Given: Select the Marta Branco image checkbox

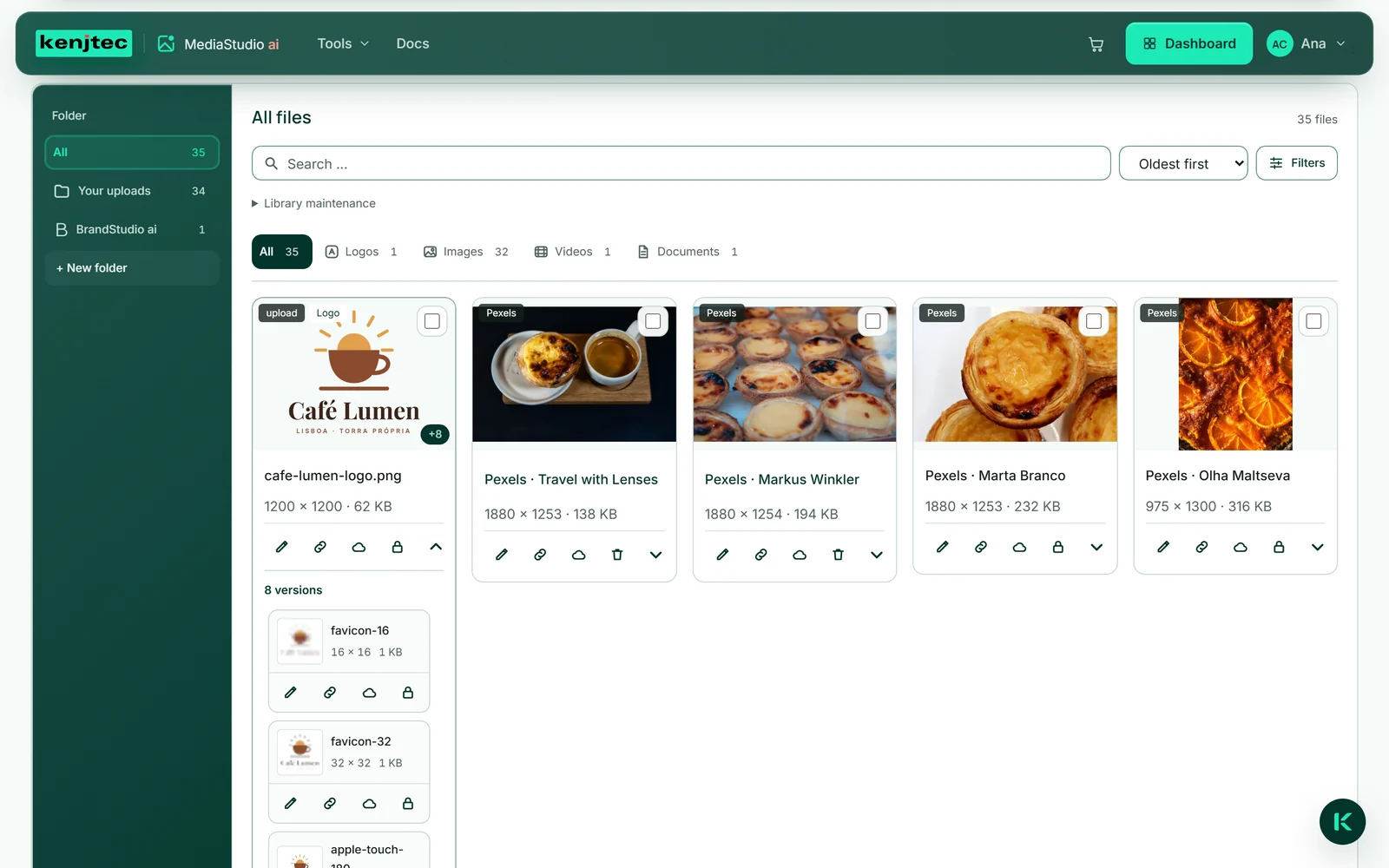Looking at the screenshot, I should click(1094, 321).
